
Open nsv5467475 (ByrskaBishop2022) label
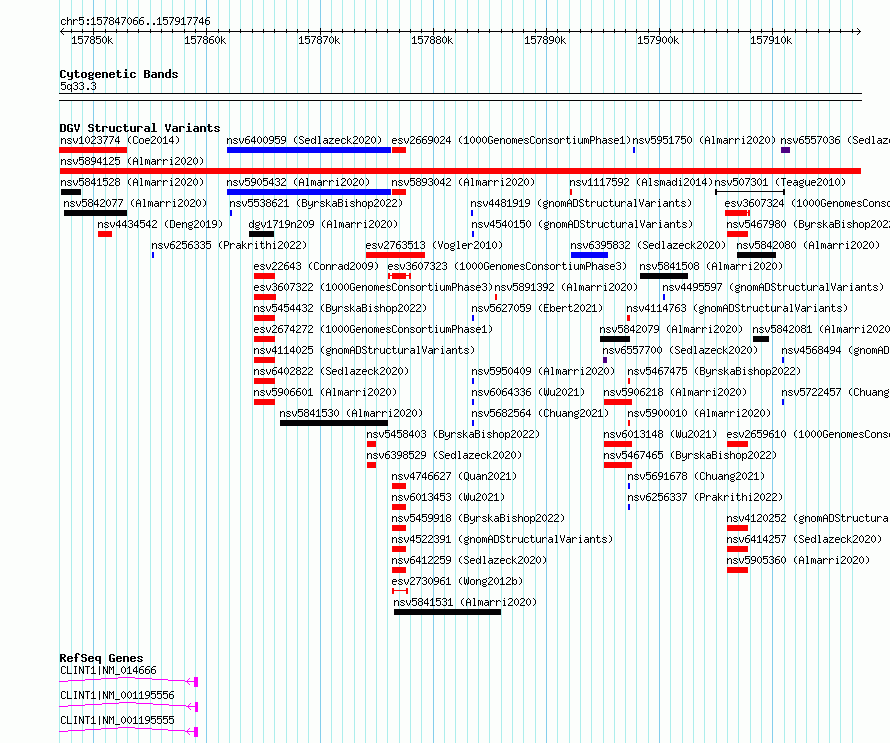click(x=714, y=371)
